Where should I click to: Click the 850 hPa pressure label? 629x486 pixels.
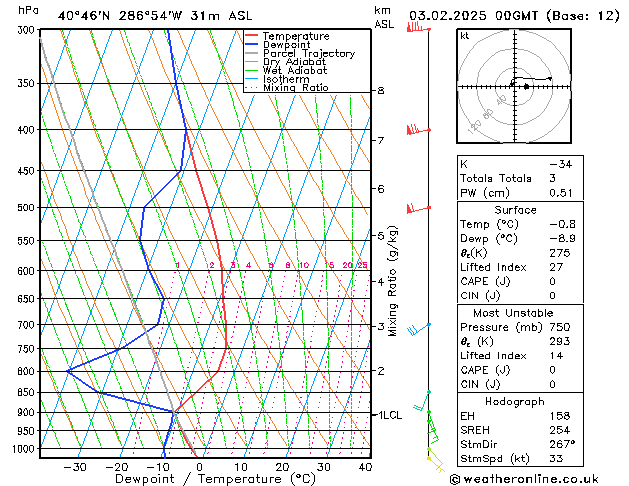point(28,393)
